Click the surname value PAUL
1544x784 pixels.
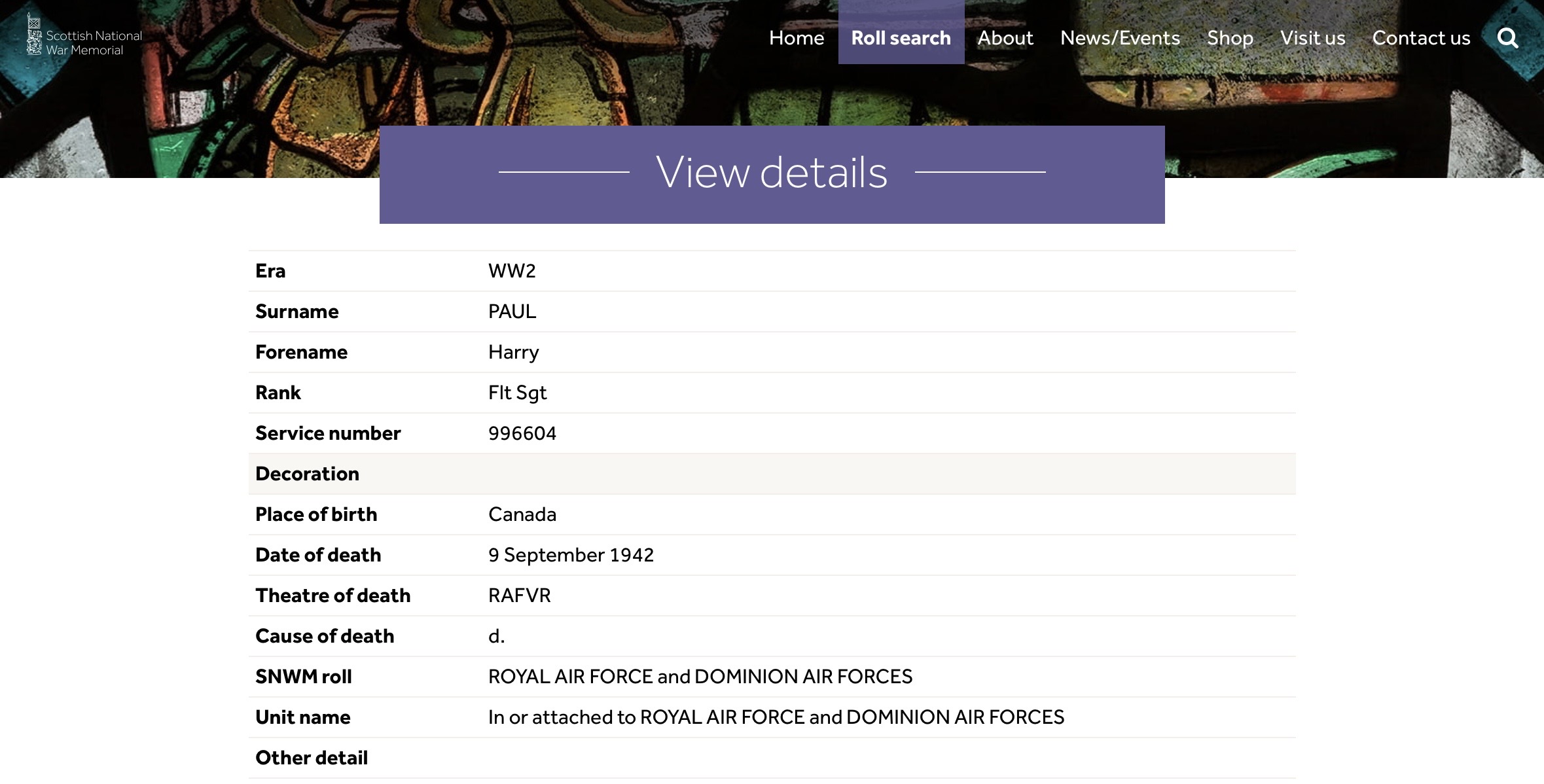tap(512, 312)
